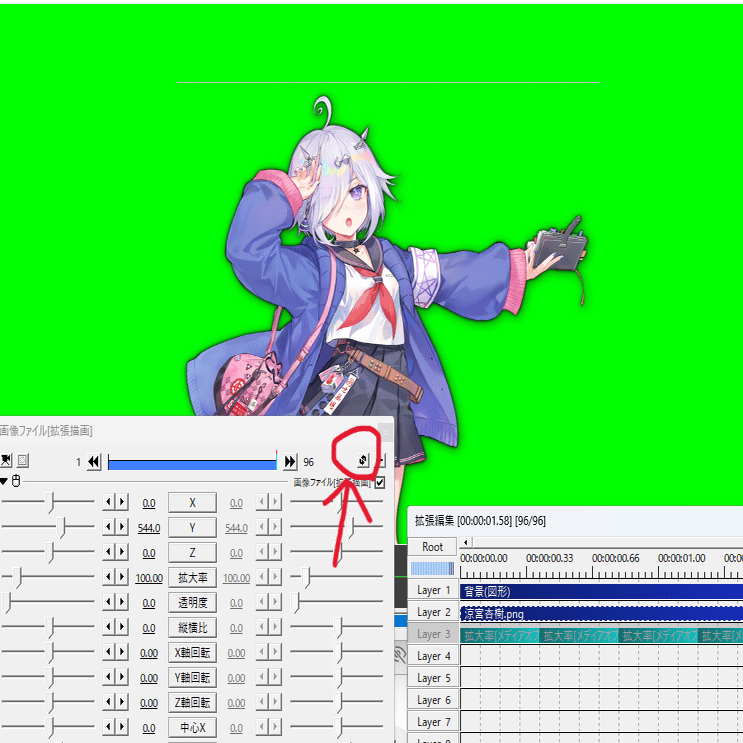Increase Y軸回転 start value with right arrow
This screenshot has height=743, width=743.
(x=122, y=677)
